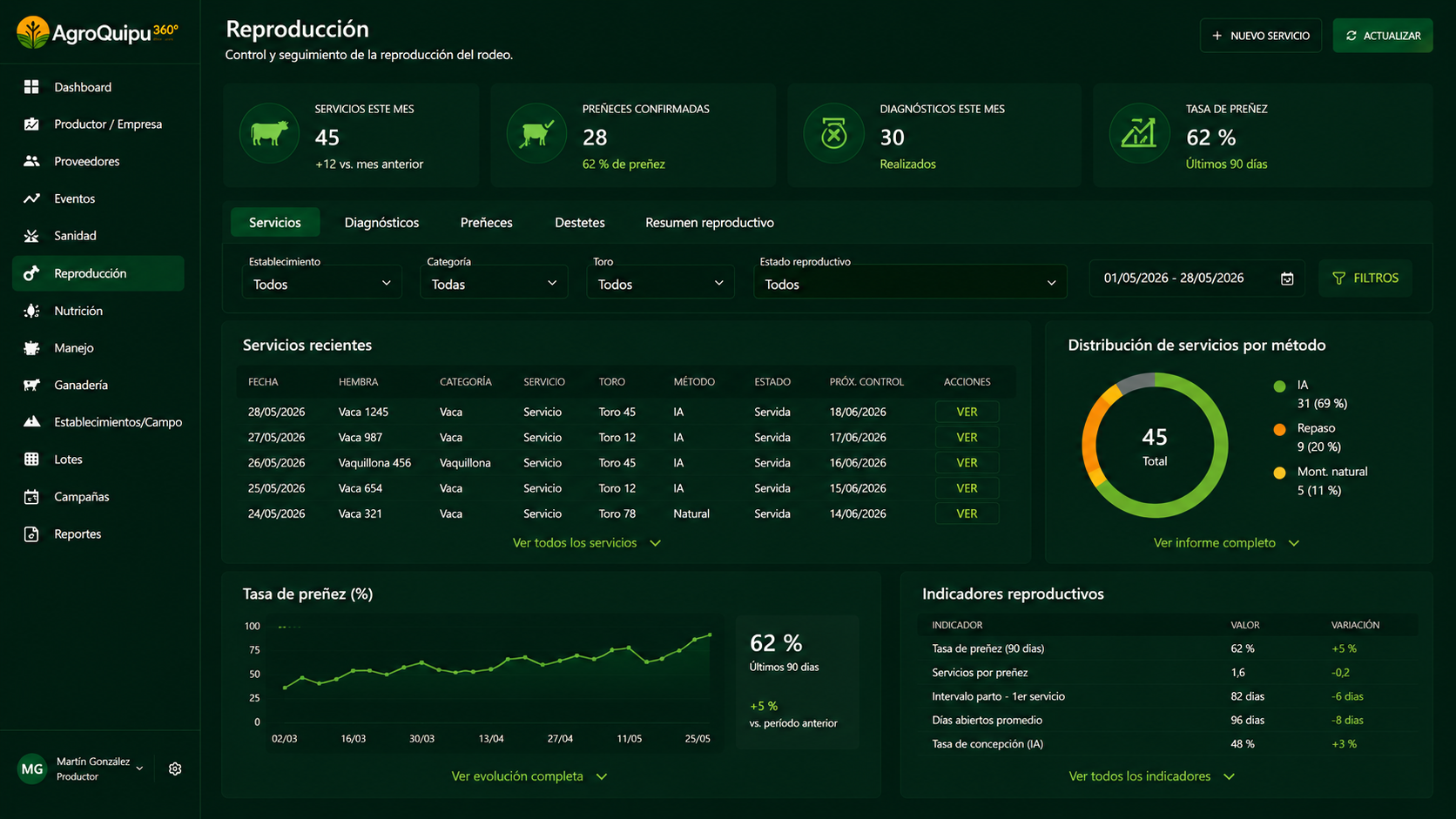Open the settings gear beside user profile
The width and height of the screenshot is (1456, 819).
(x=175, y=769)
